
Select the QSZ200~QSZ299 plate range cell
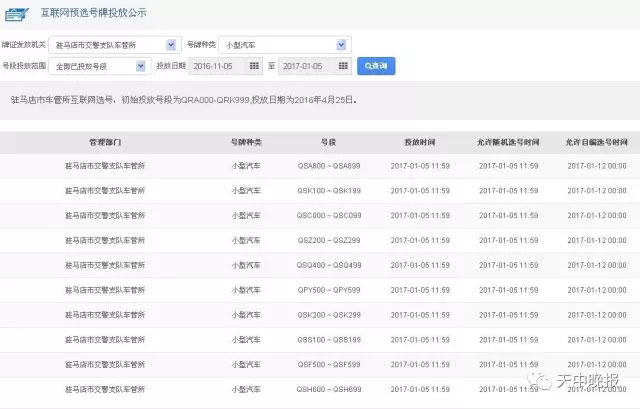(x=329, y=240)
